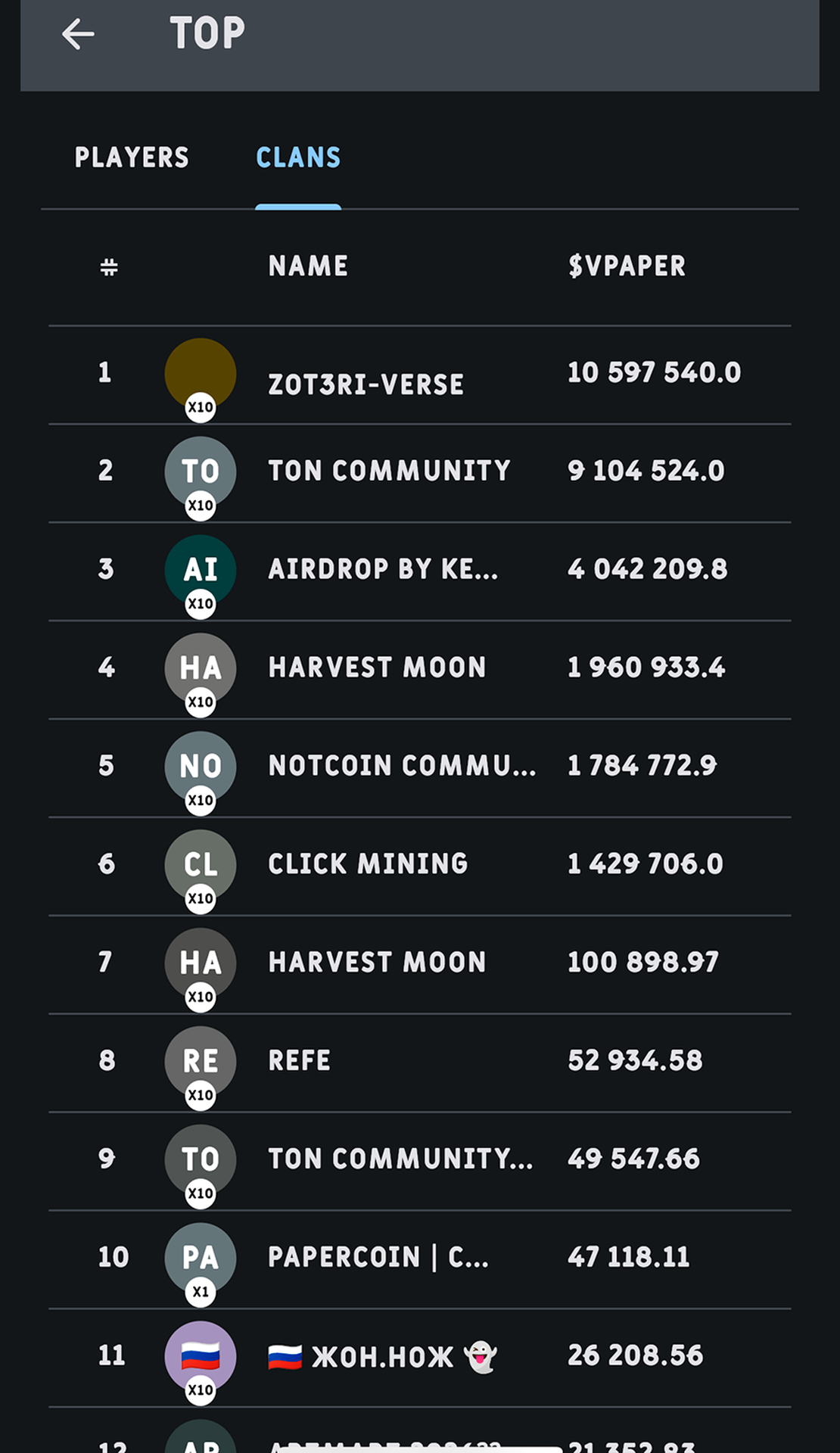Open the HA avatar of rank 4 Harvest Moon

(201, 669)
